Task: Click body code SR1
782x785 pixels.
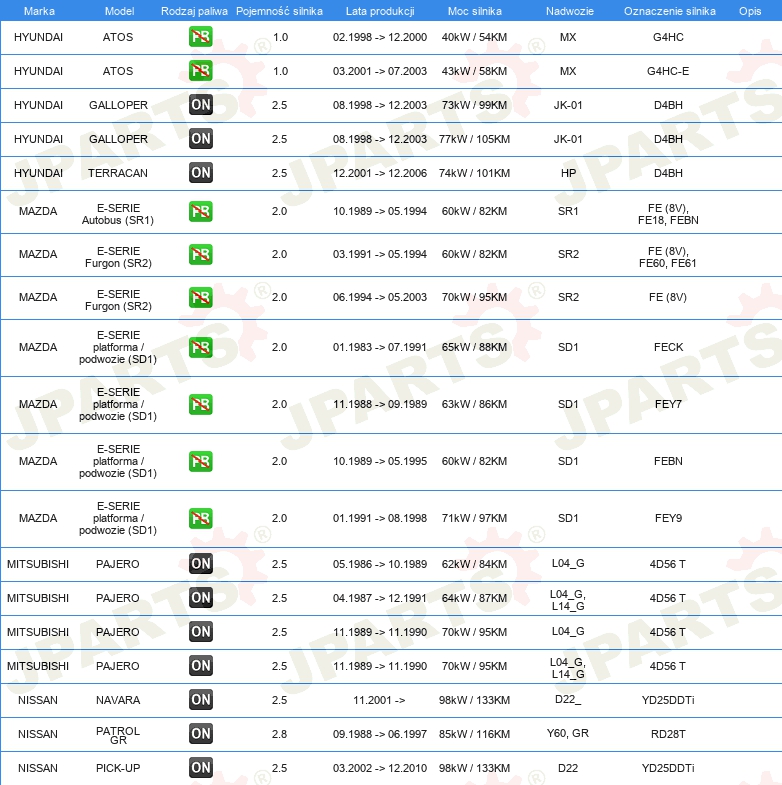Action: (x=568, y=211)
